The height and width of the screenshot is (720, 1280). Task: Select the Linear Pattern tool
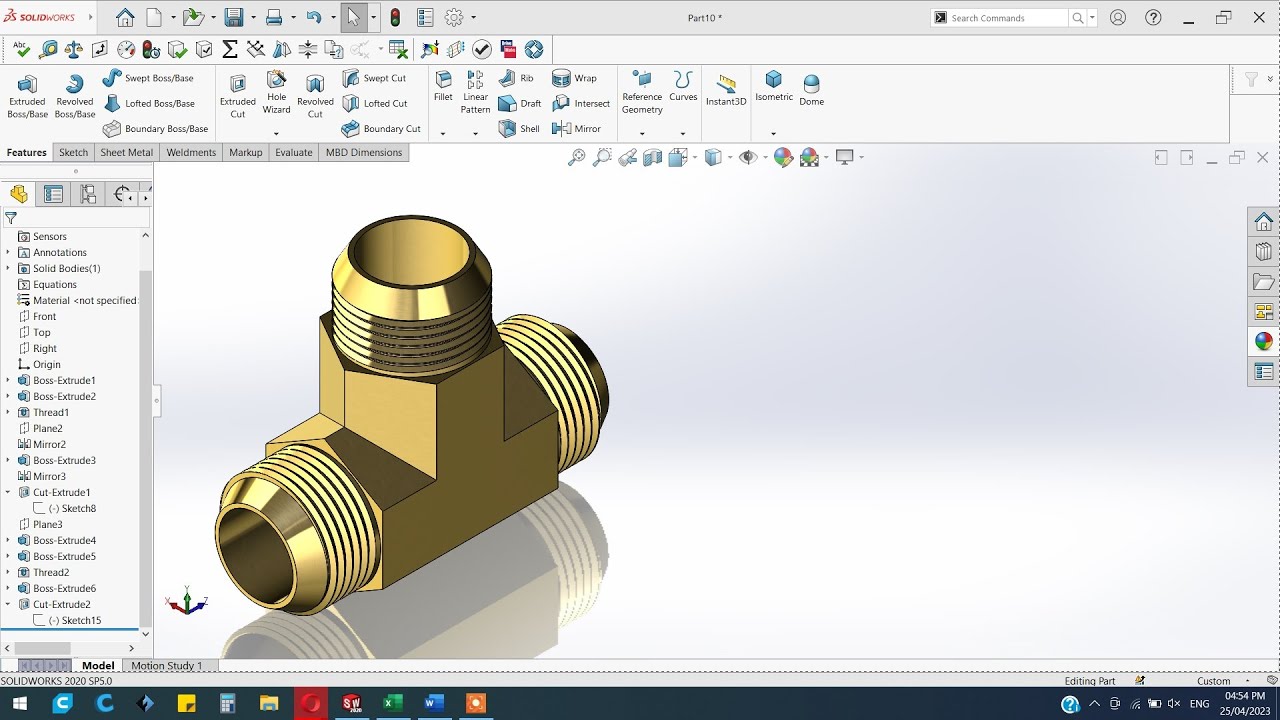[476, 93]
